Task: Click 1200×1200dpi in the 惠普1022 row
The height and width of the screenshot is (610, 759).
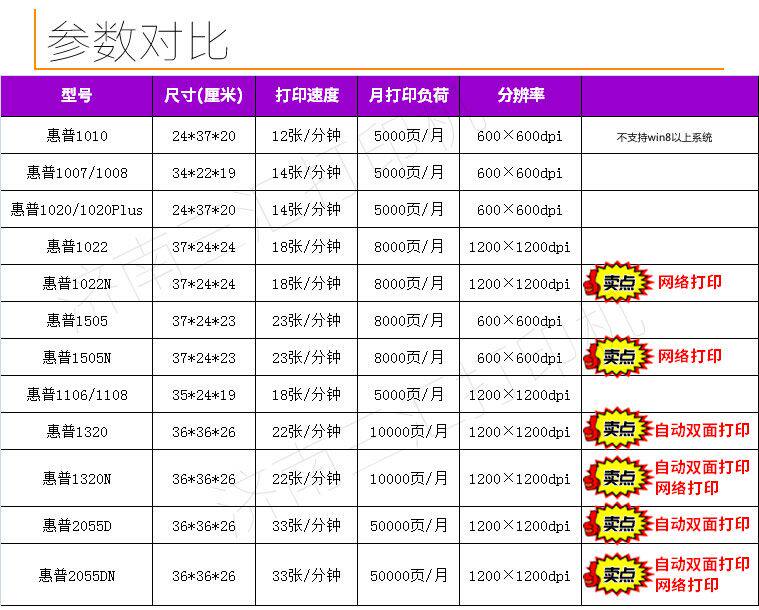Action: (x=519, y=247)
